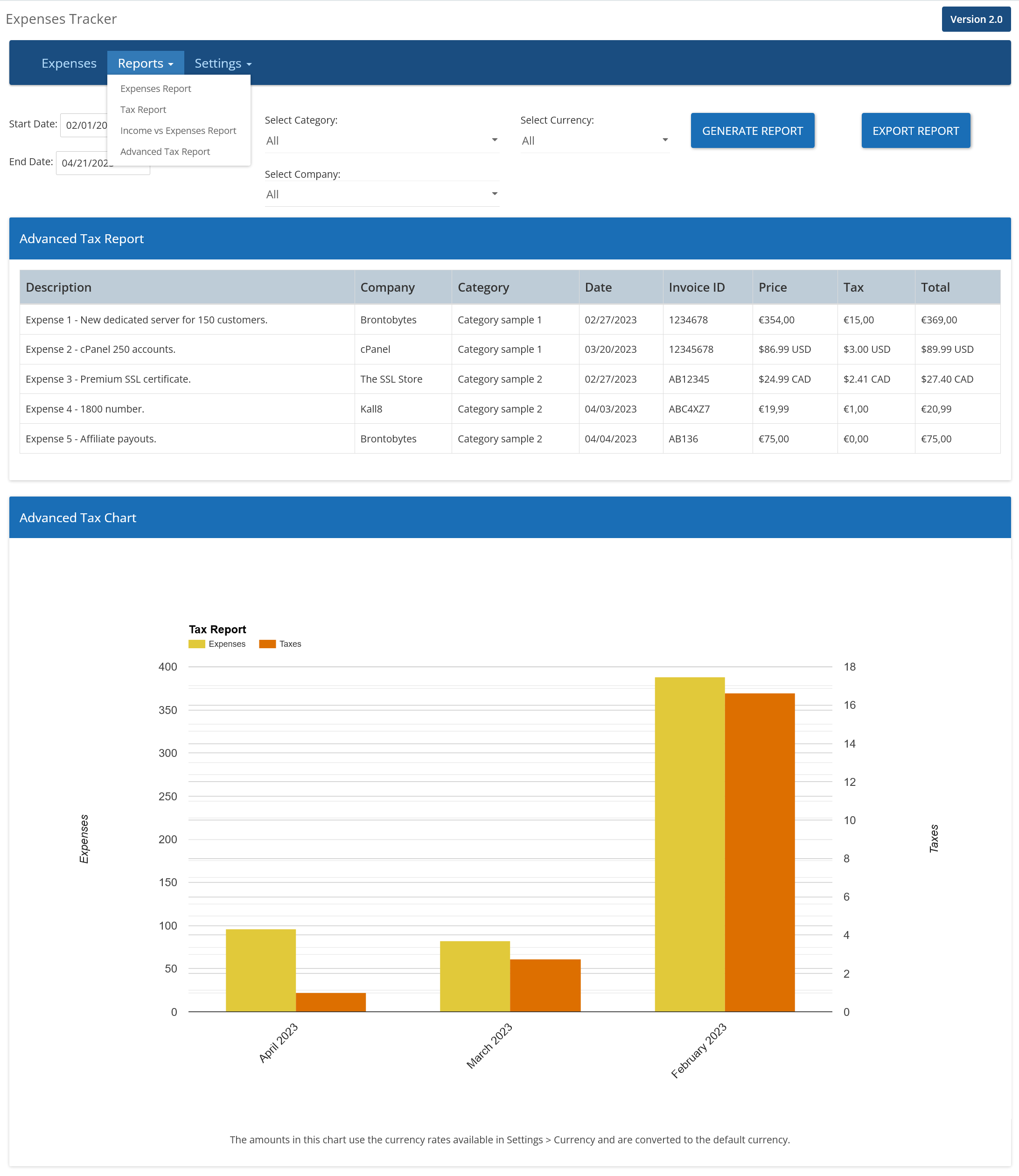Open the Settings dropdown menu
This screenshot has width=1019, height=1176.
point(223,63)
